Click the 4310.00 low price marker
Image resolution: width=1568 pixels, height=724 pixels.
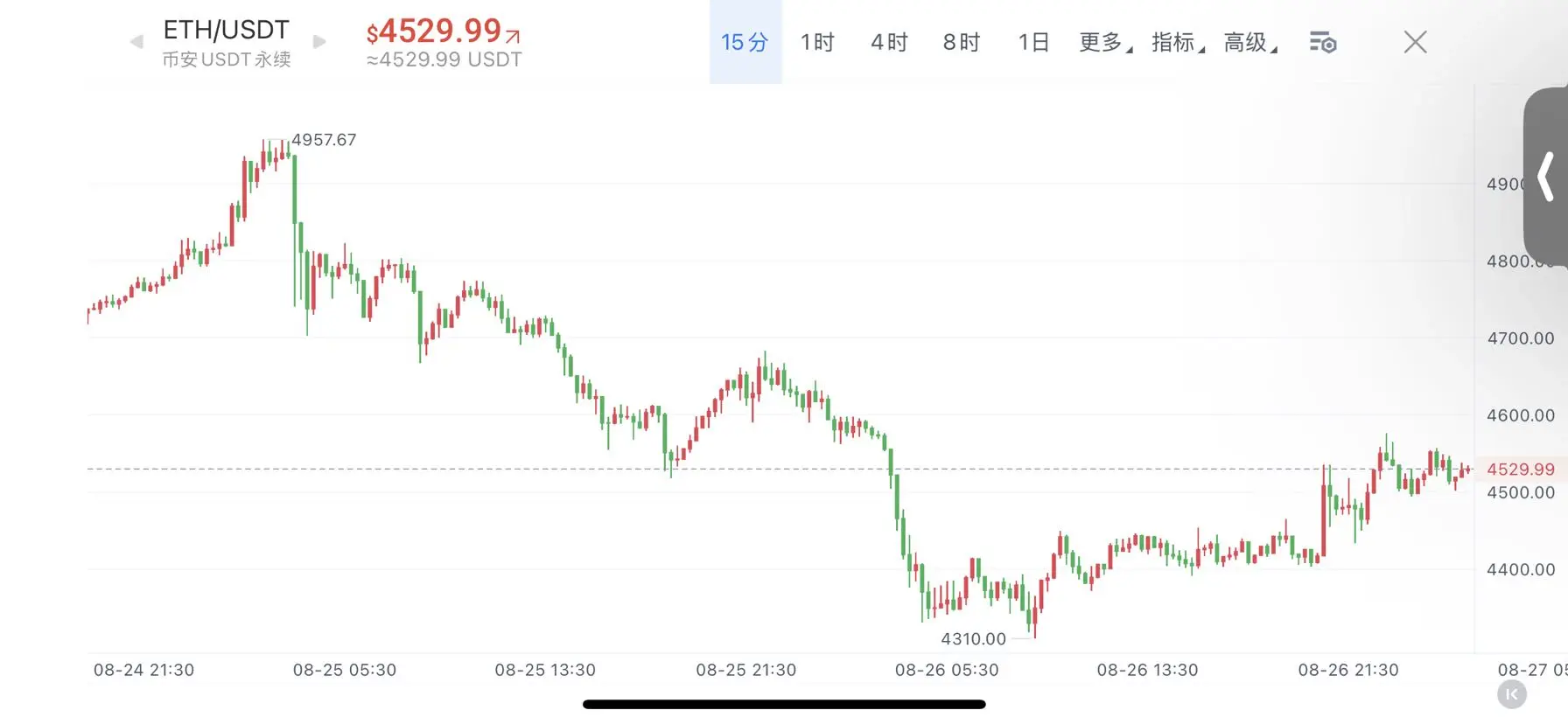click(973, 639)
